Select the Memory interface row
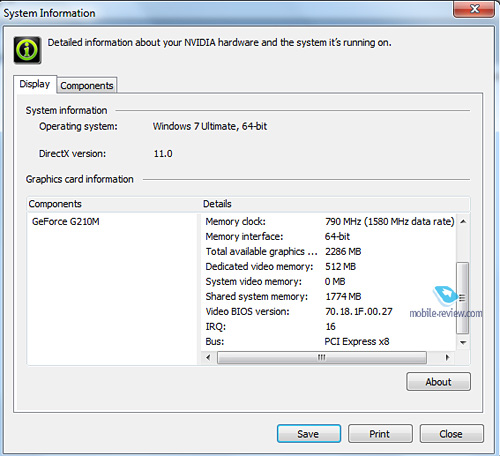 pyautogui.click(x=329, y=237)
